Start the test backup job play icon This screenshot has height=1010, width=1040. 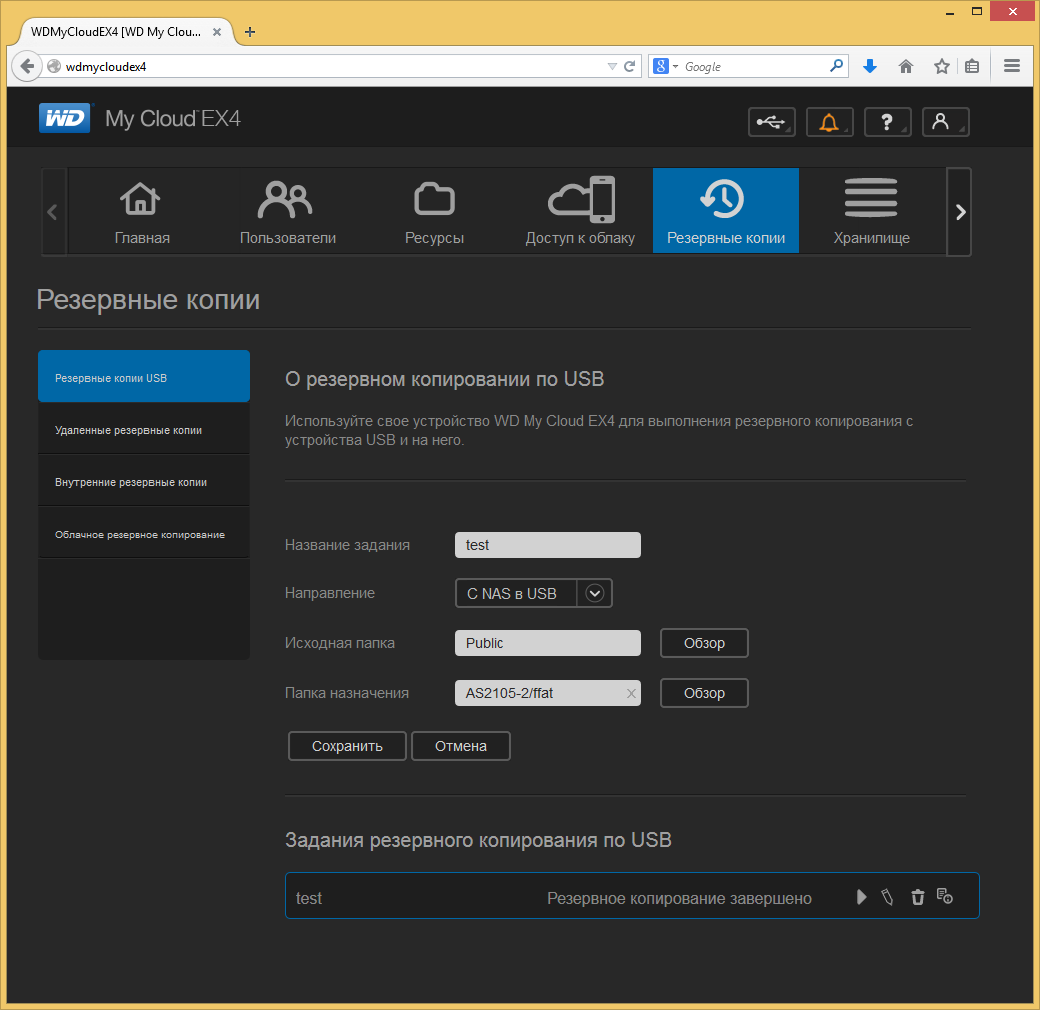[x=862, y=897]
